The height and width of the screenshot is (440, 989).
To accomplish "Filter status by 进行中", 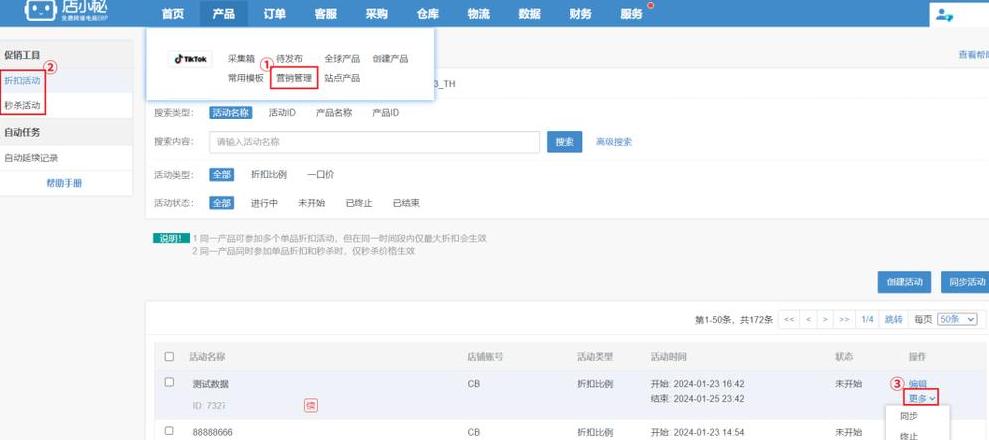I will pyautogui.click(x=264, y=203).
